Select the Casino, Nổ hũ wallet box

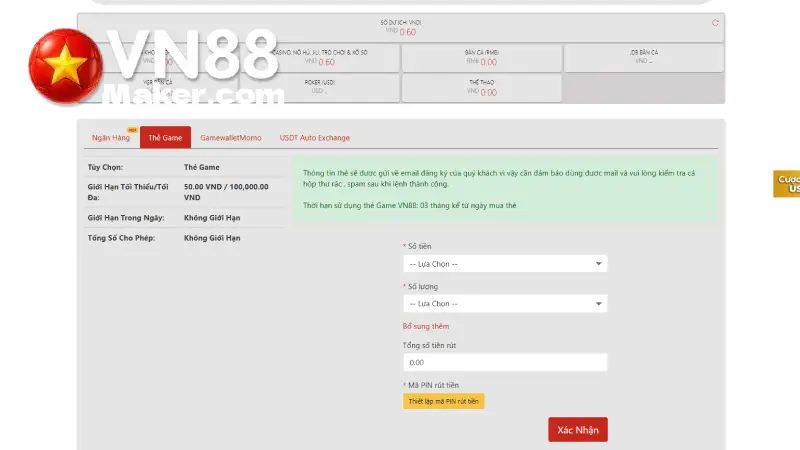click(320, 58)
